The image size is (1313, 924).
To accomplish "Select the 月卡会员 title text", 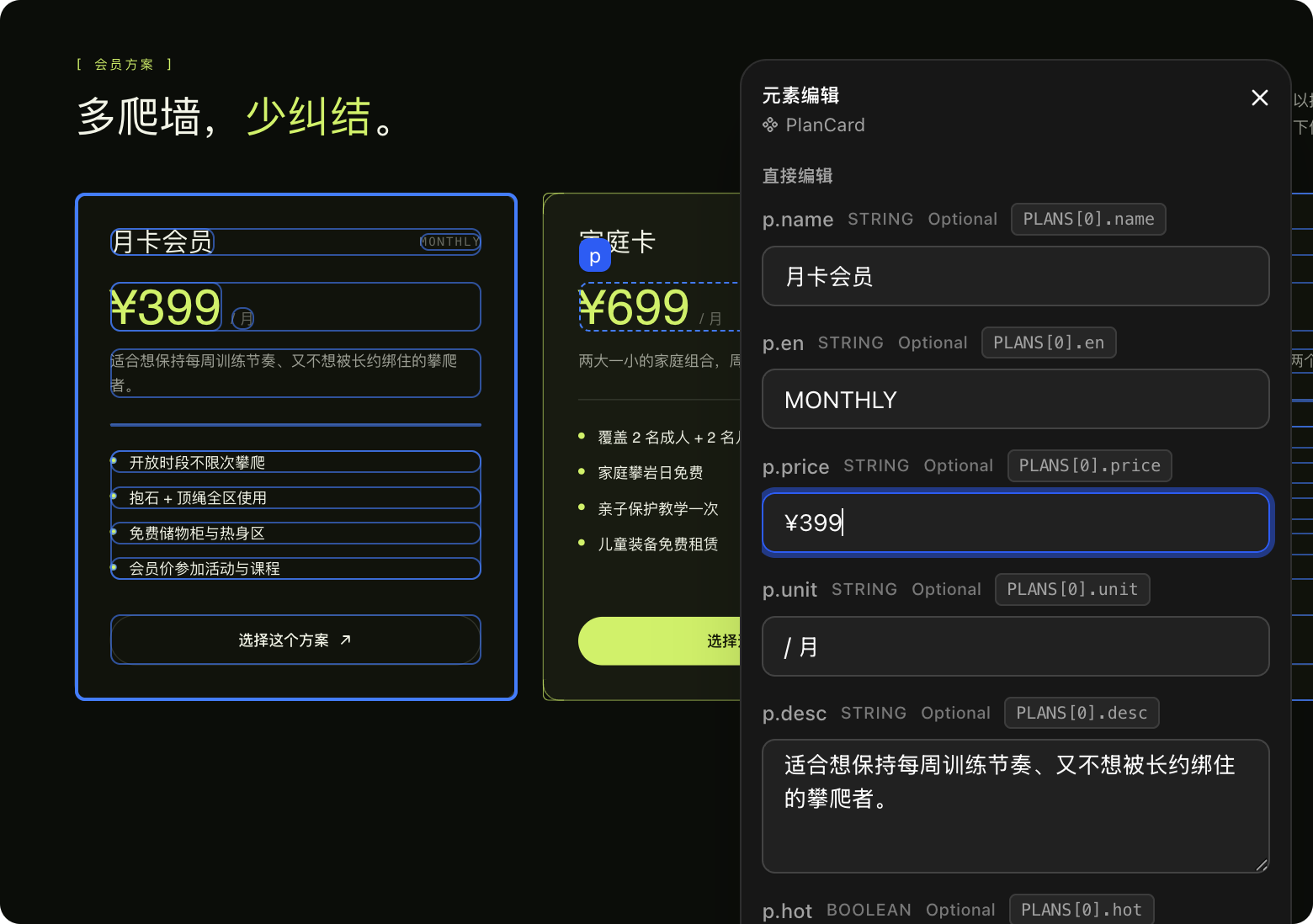I will (x=162, y=242).
